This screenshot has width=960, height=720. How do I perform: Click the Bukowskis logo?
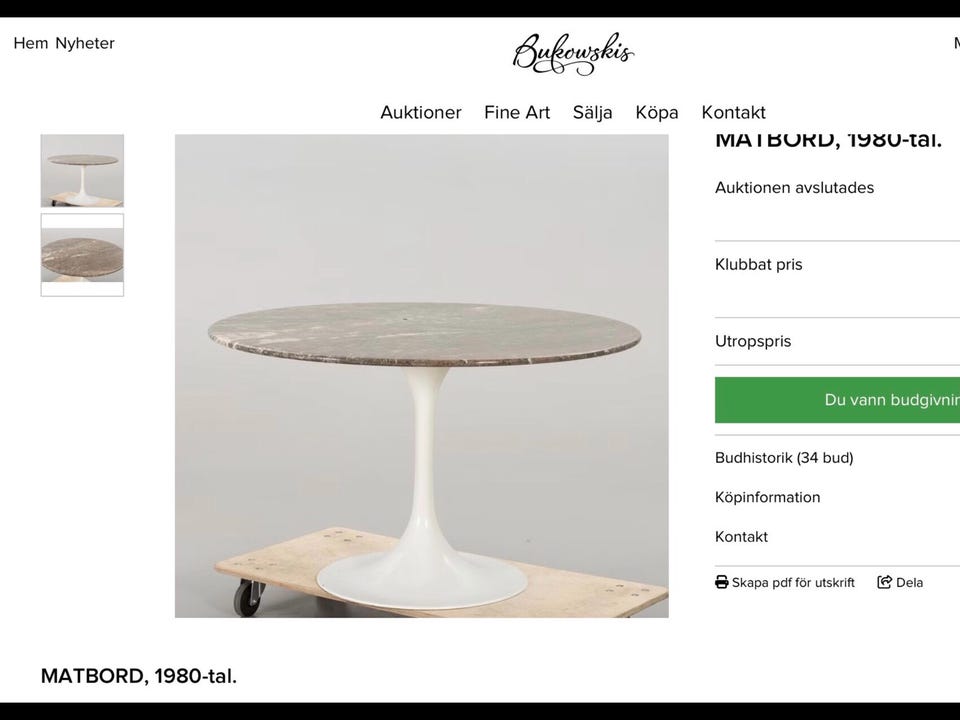coord(573,51)
